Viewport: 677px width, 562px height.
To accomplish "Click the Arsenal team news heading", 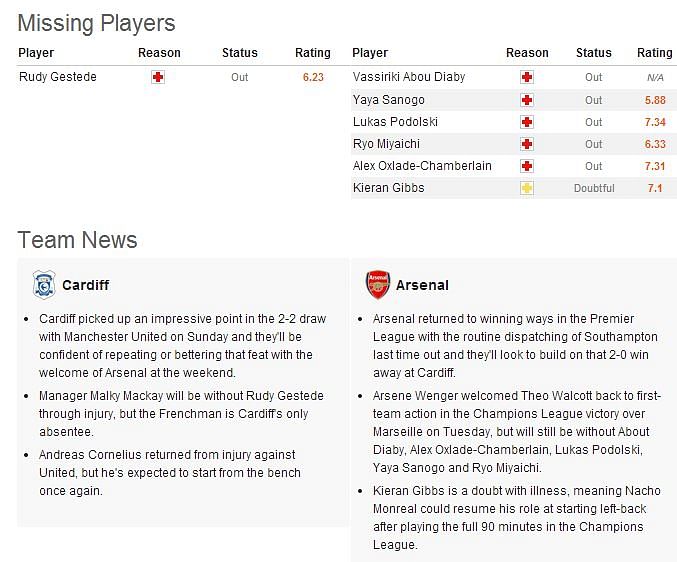I will click(422, 285).
